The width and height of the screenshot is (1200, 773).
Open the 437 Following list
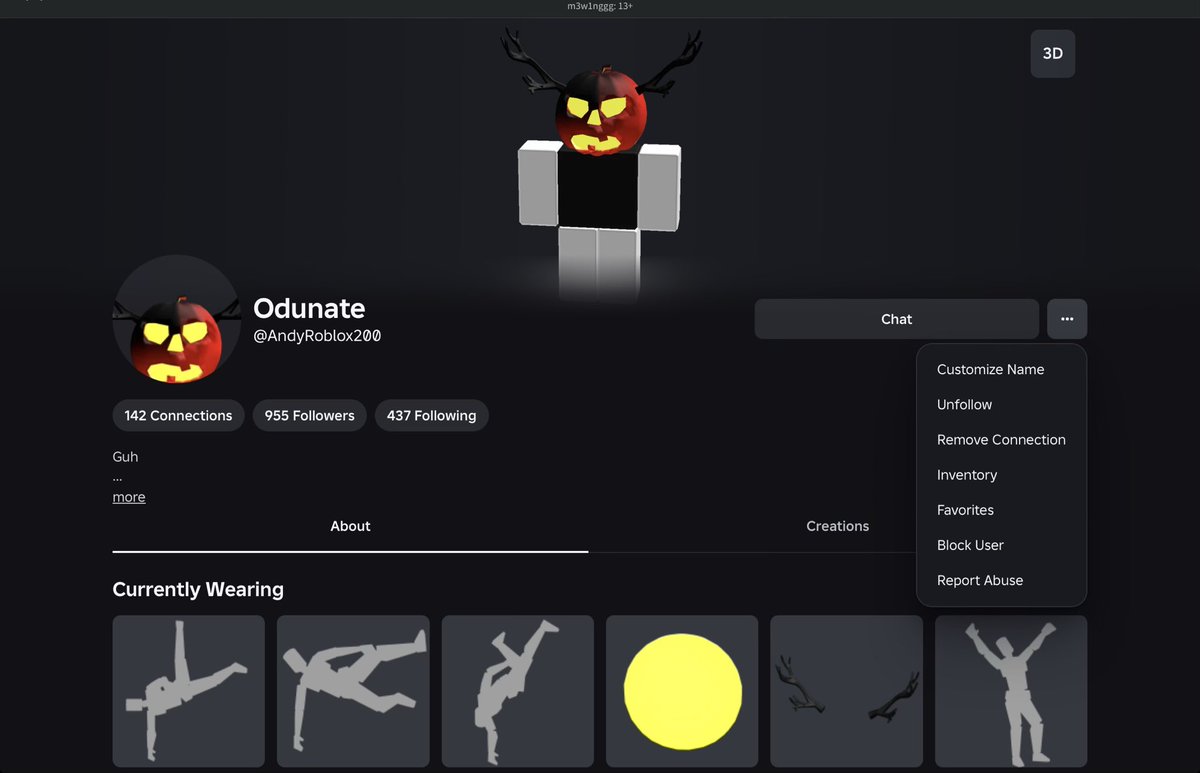431,415
